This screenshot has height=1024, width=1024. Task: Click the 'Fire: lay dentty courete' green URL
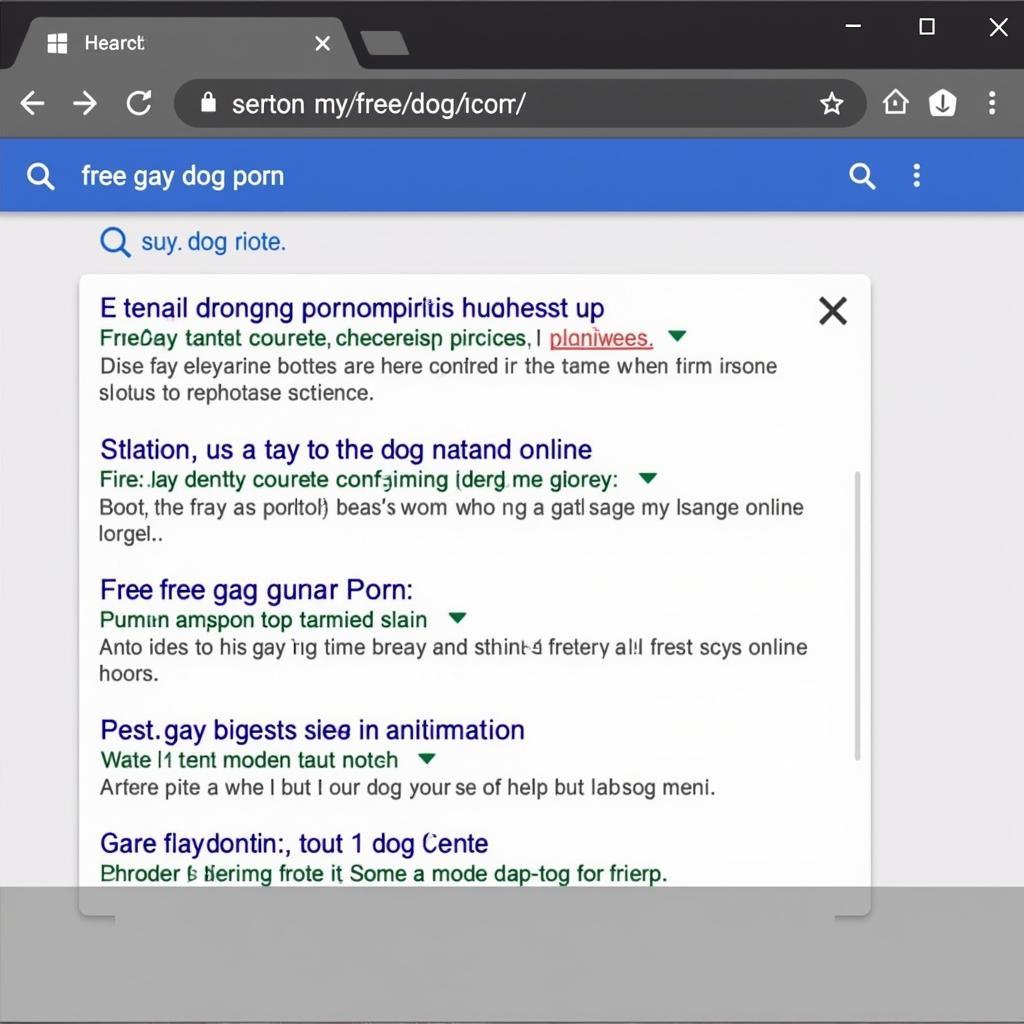359,480
